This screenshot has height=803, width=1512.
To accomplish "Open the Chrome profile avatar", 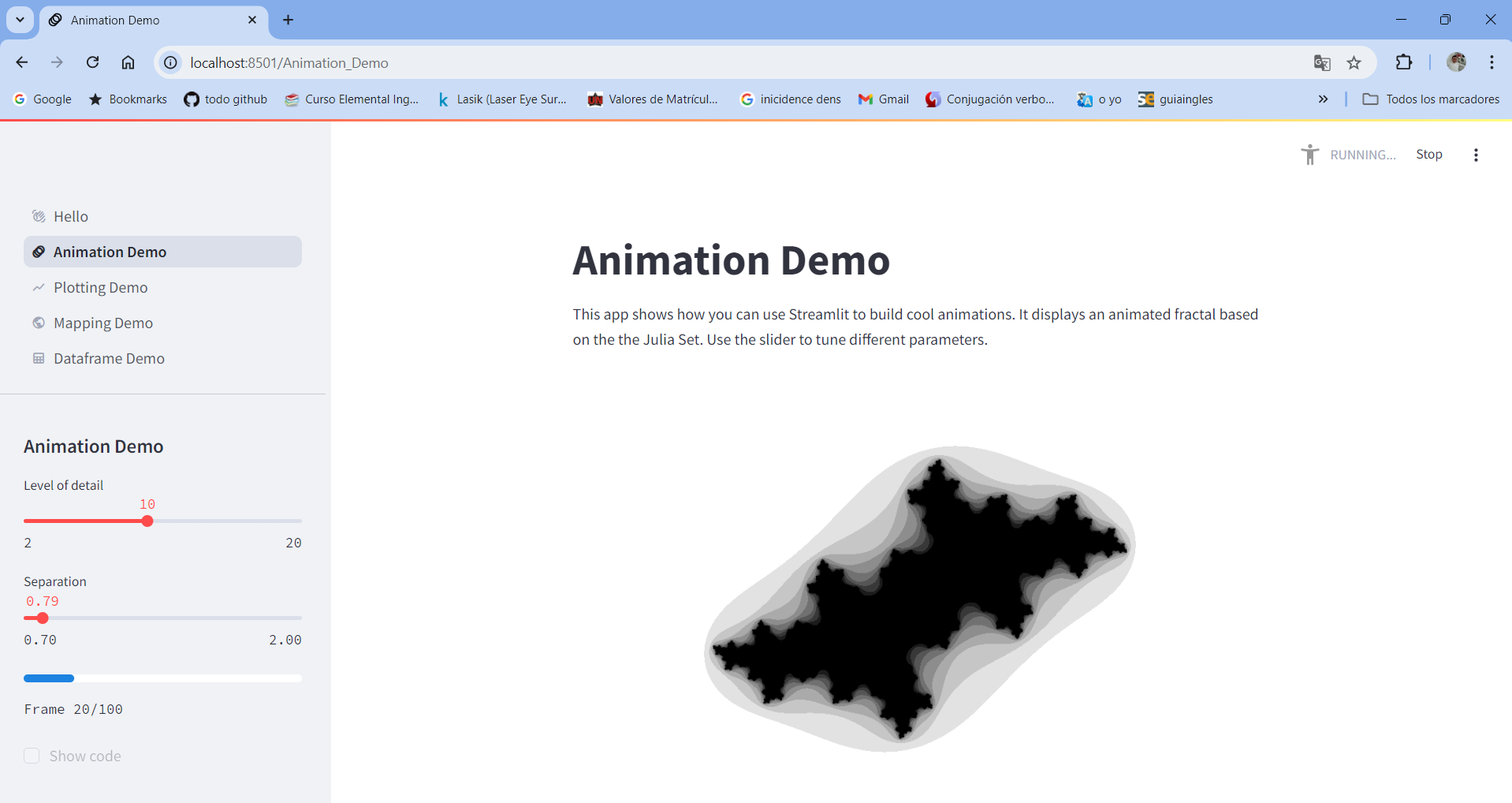I will pyautogui.click(x=1456, y=62).
